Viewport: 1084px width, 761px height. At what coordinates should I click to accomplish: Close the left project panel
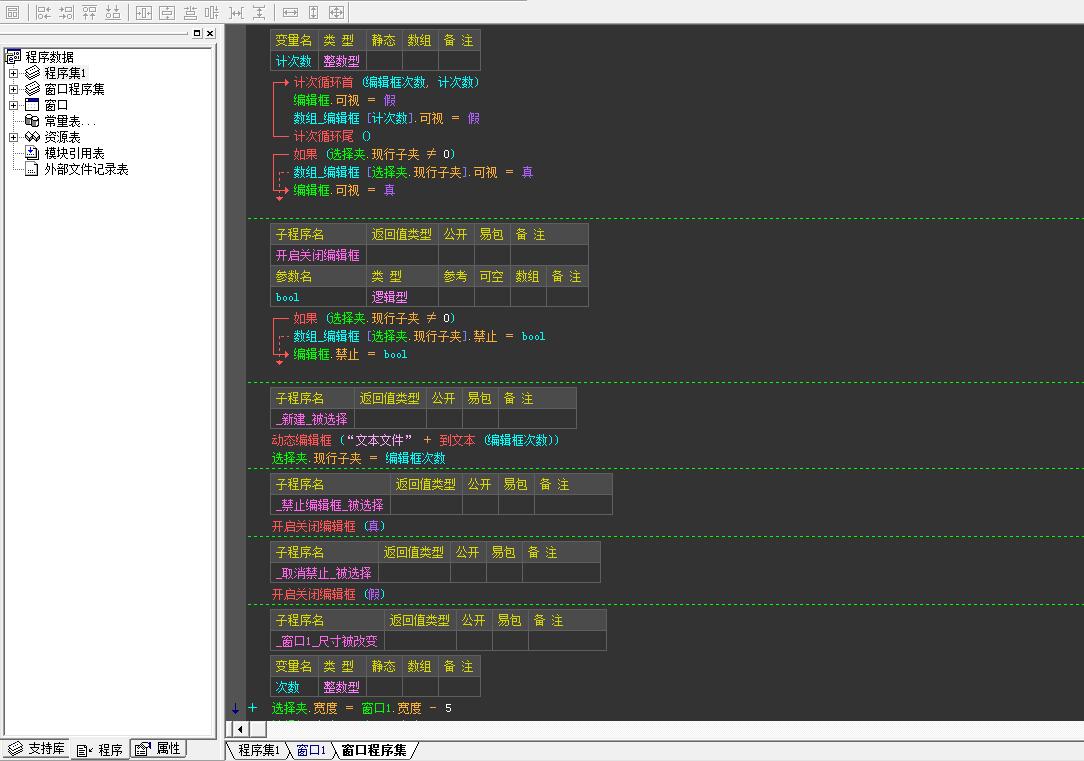click(x=210, y=33)
